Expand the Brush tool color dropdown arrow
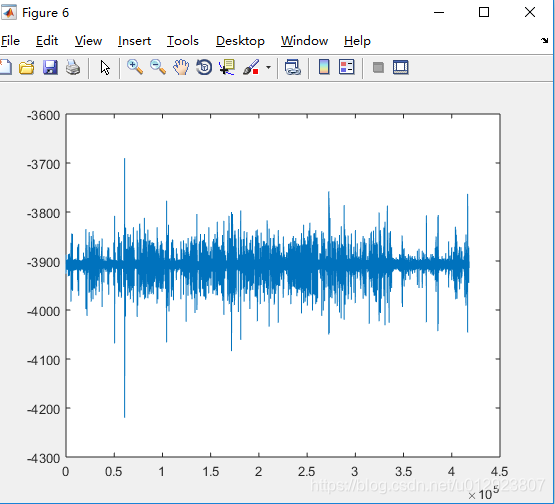The width and height of the screenshot is (555, 504). tap(268, 67)
